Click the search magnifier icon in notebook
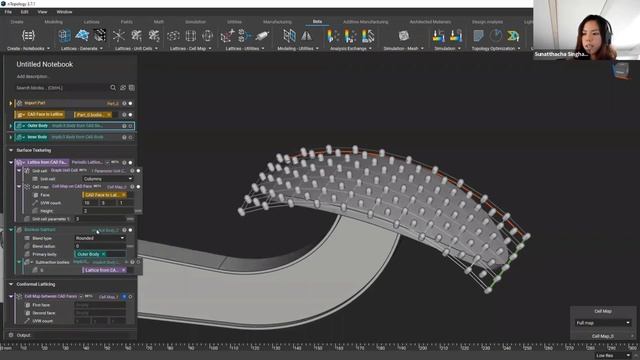Viewport: 640px width, 360px height. pos(113,88)
